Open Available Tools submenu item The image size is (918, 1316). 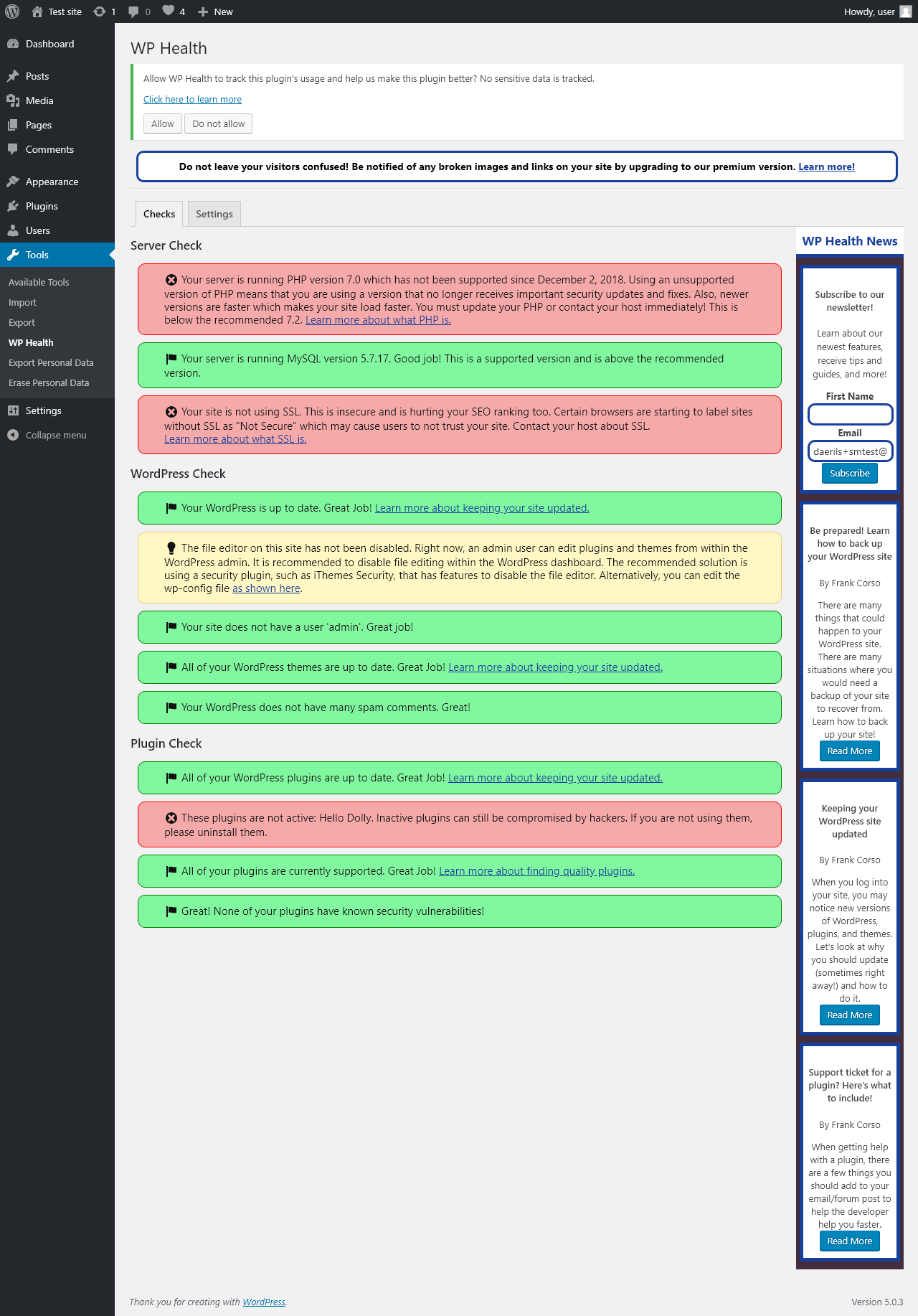pos(39,282)
